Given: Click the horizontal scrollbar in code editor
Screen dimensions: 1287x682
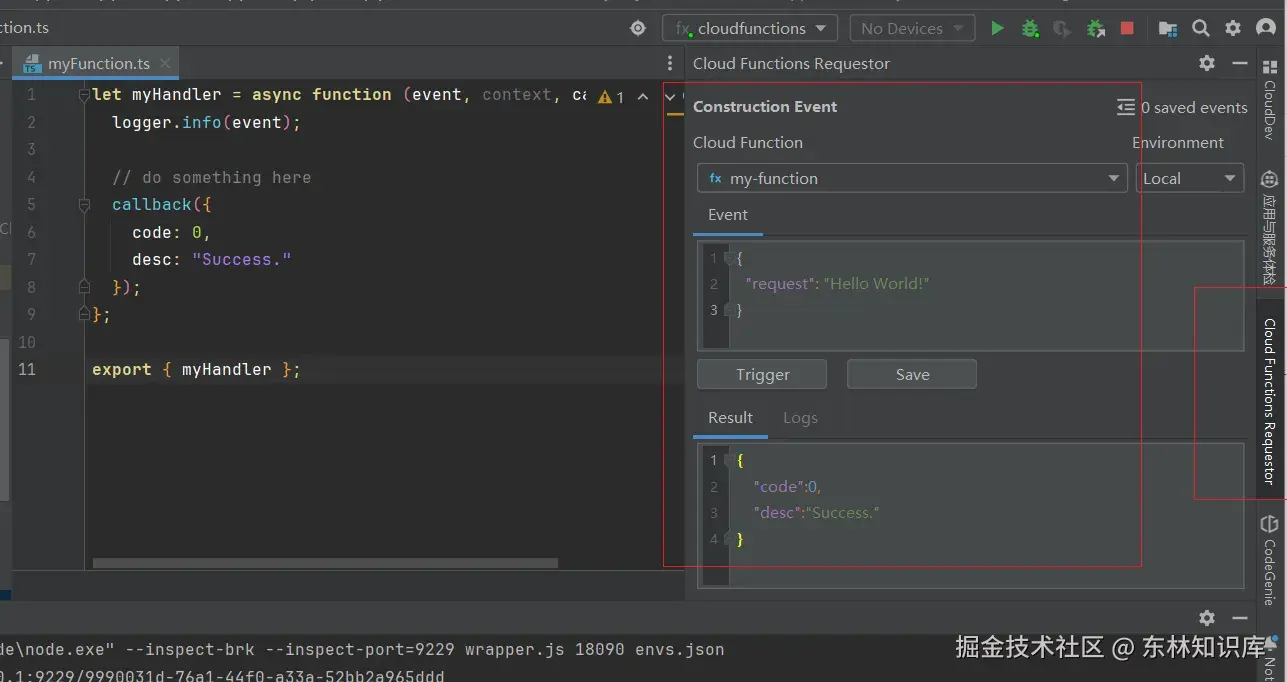Looking at the screenshot, I should click(325, 563).
